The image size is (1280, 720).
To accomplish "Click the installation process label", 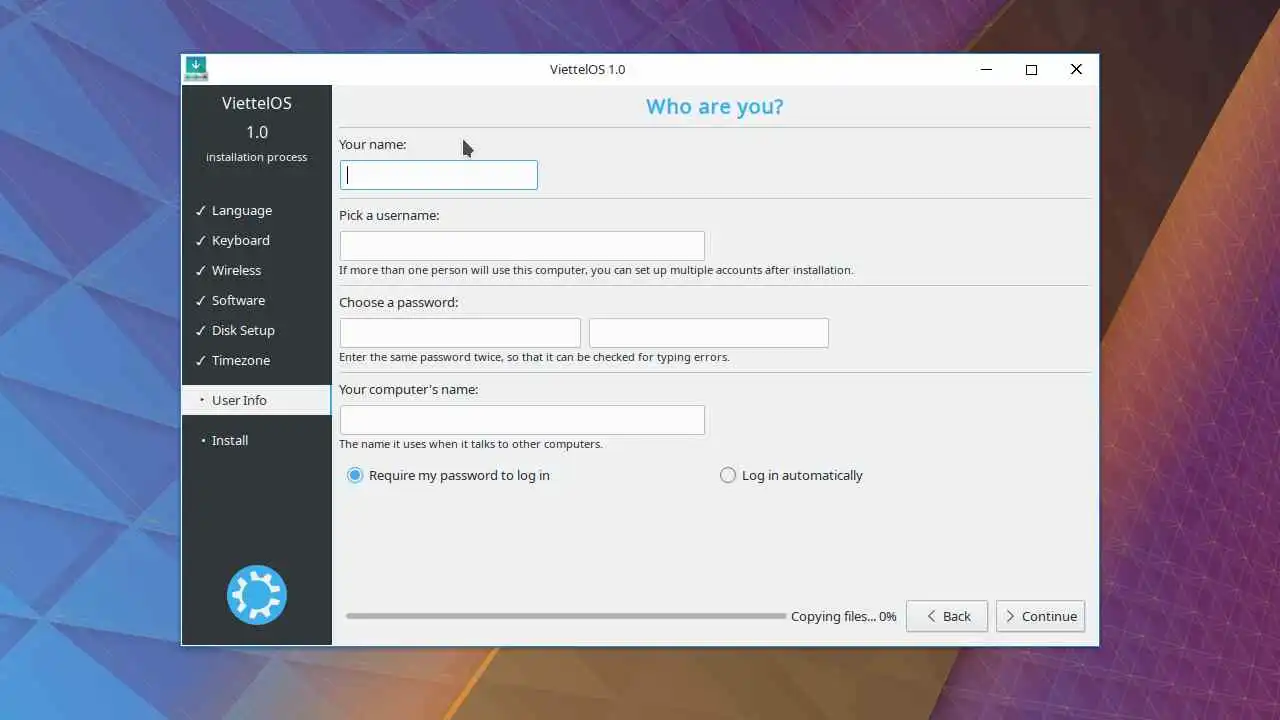I will click(257, 157).
